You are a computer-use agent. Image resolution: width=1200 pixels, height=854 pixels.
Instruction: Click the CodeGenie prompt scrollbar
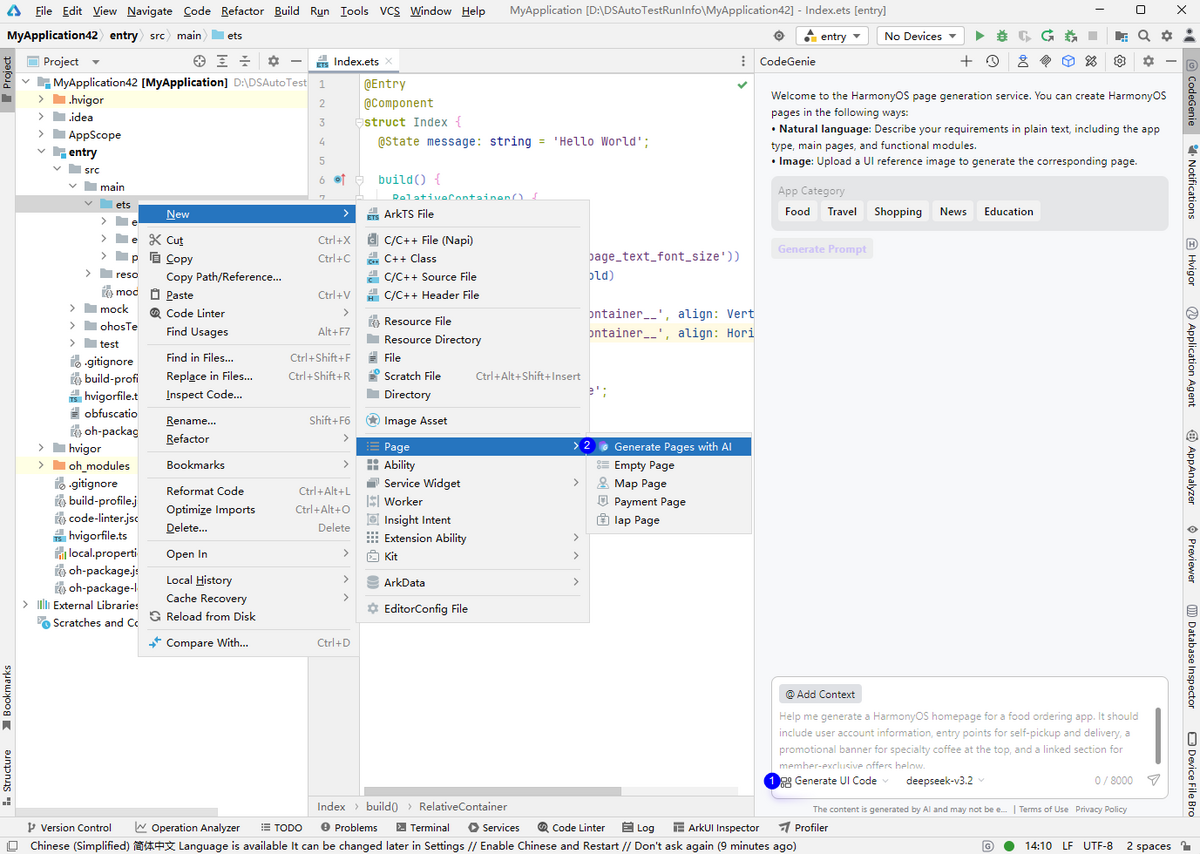pyautogui.click(x=1159, y=733)
